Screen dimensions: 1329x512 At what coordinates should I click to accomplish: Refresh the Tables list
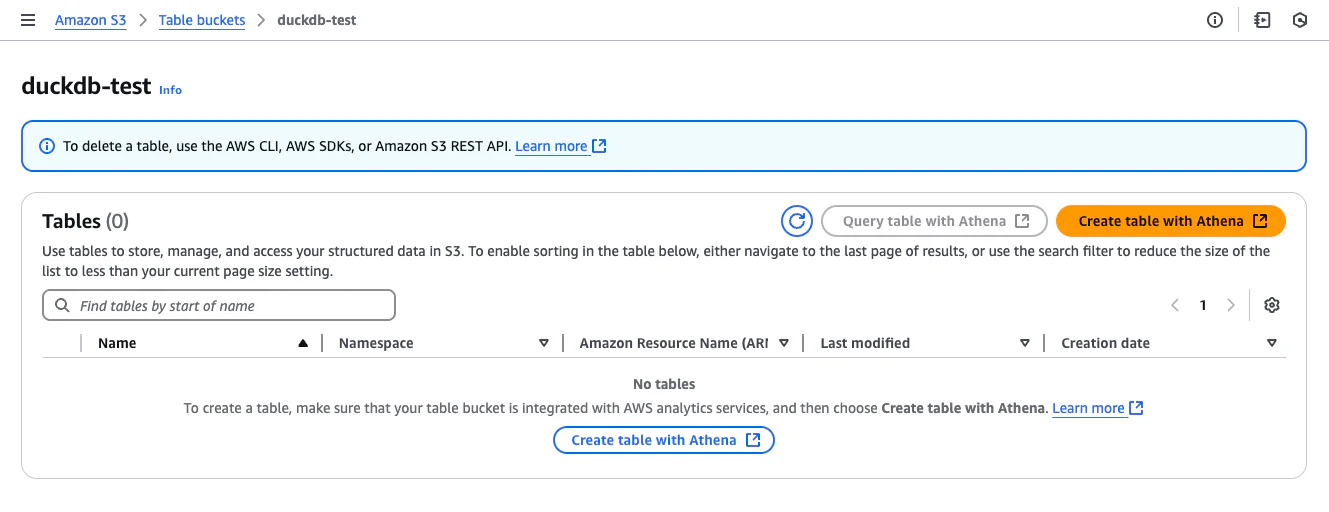point(797,221)
